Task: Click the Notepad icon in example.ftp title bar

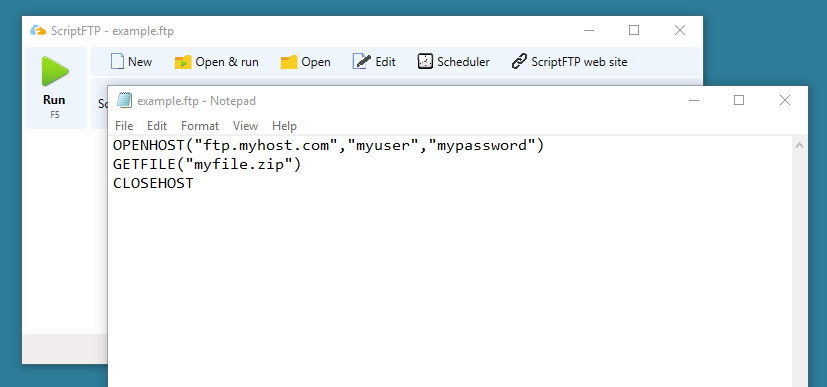Action: pyautogui.click(x=124, y=100)
